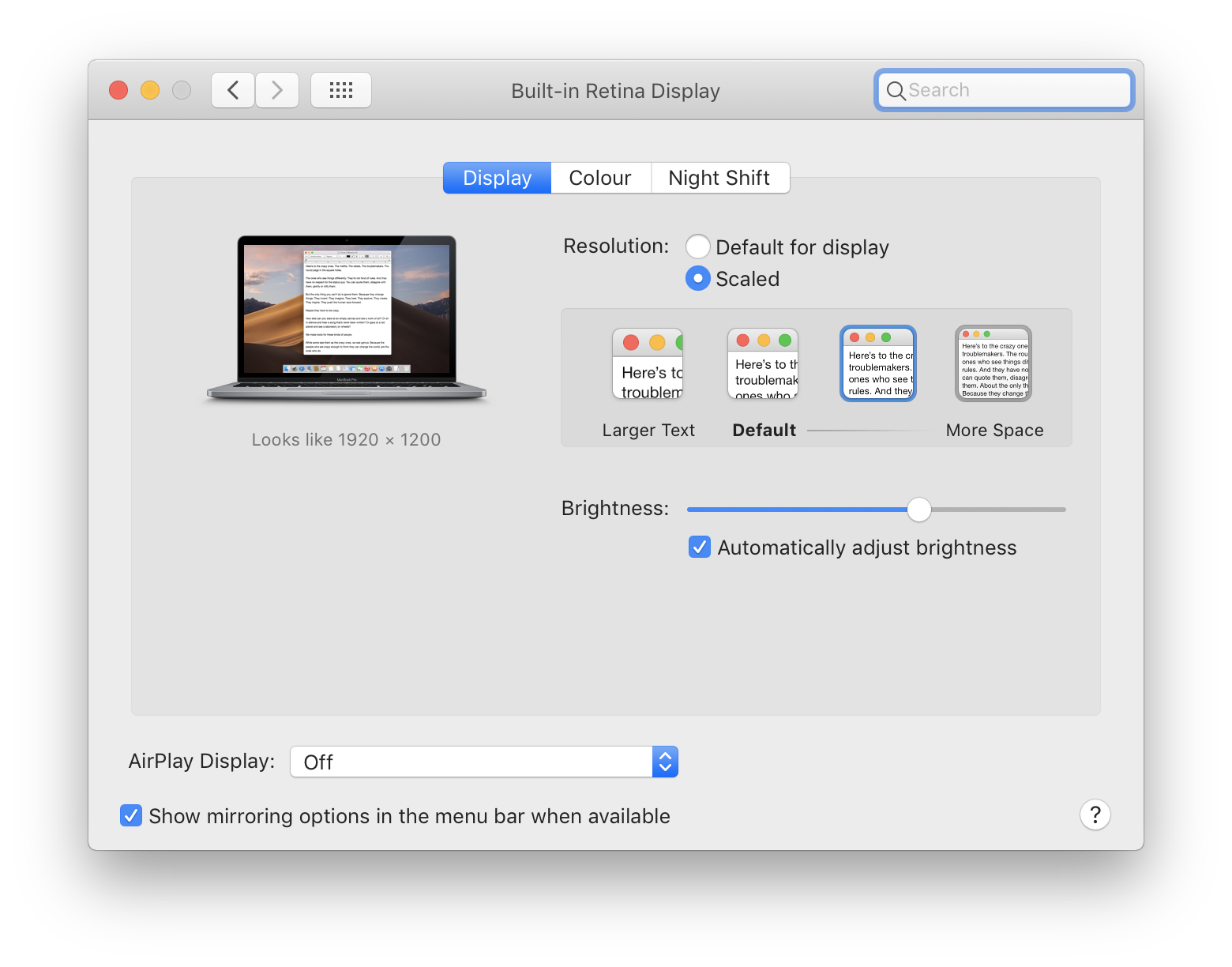This screenshot has height=967, width=1232.
Task: Switch to the Display tab
Action: point(497,178)
